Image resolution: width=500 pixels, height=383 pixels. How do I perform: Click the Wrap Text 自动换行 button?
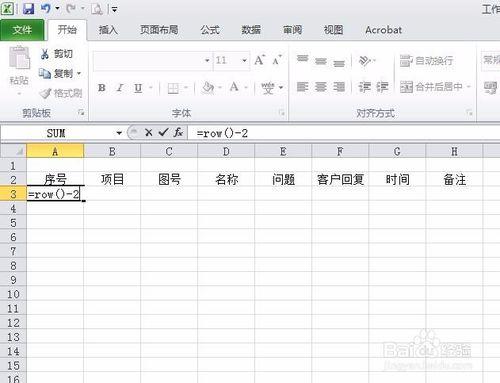426,61
